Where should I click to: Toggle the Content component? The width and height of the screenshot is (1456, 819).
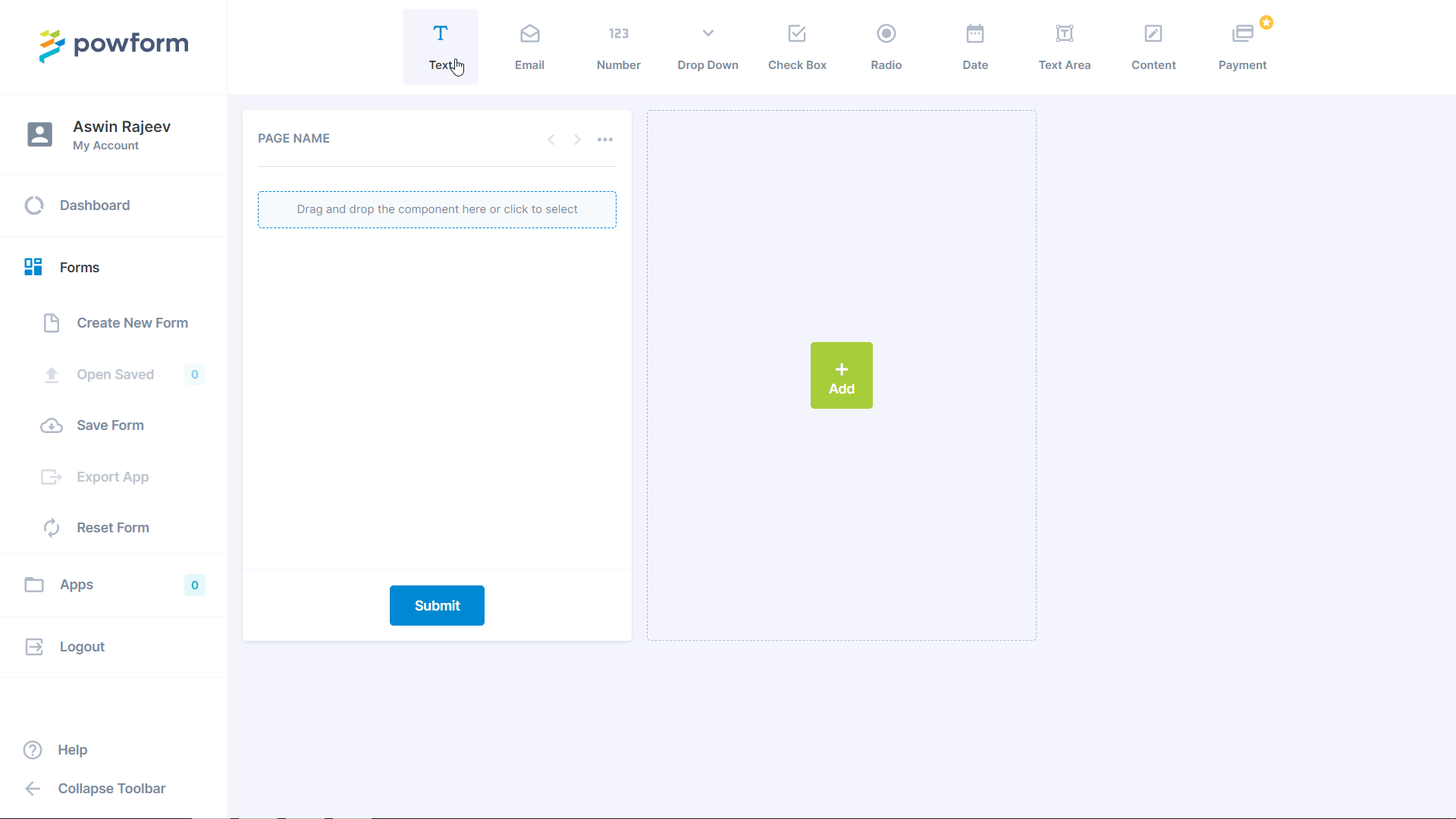pos(1154,45)
